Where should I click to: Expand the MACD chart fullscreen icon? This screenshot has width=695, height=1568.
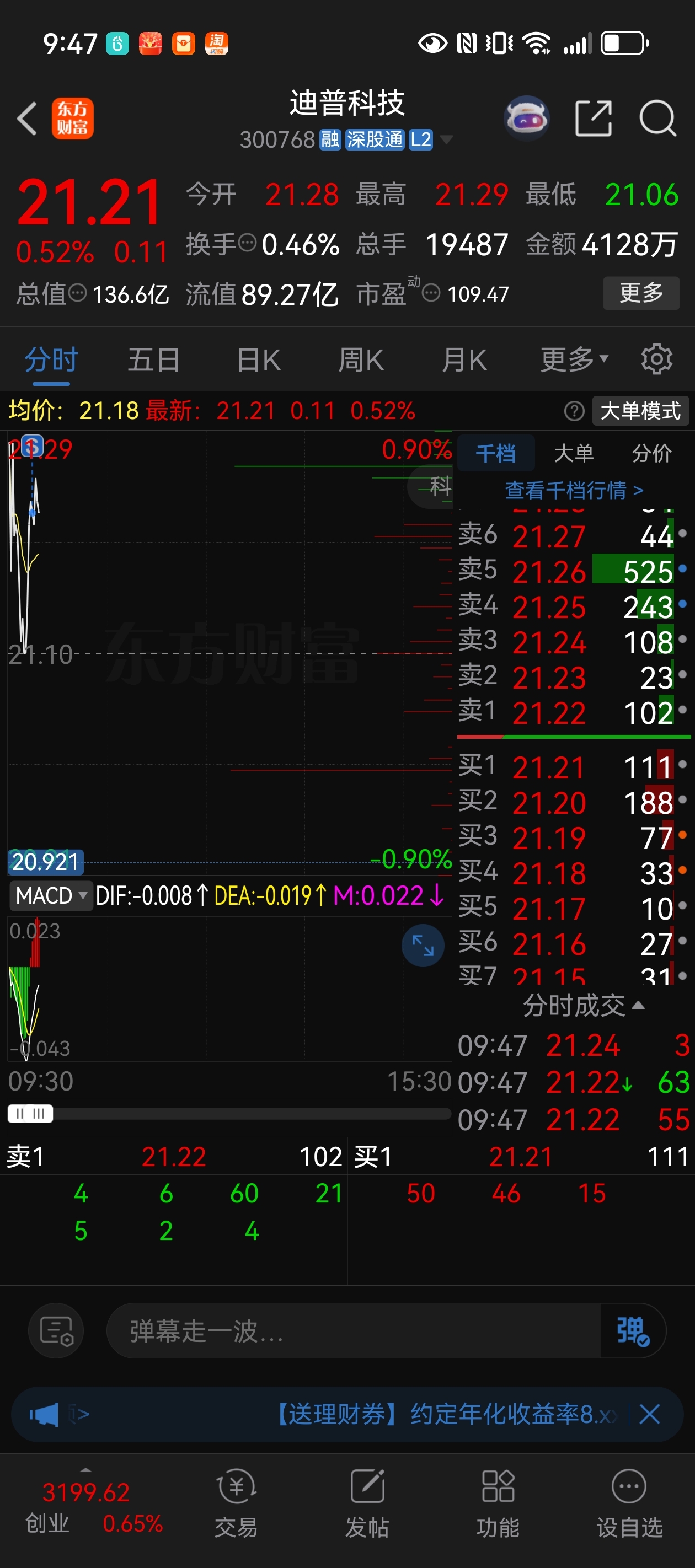tap(423, 944)
